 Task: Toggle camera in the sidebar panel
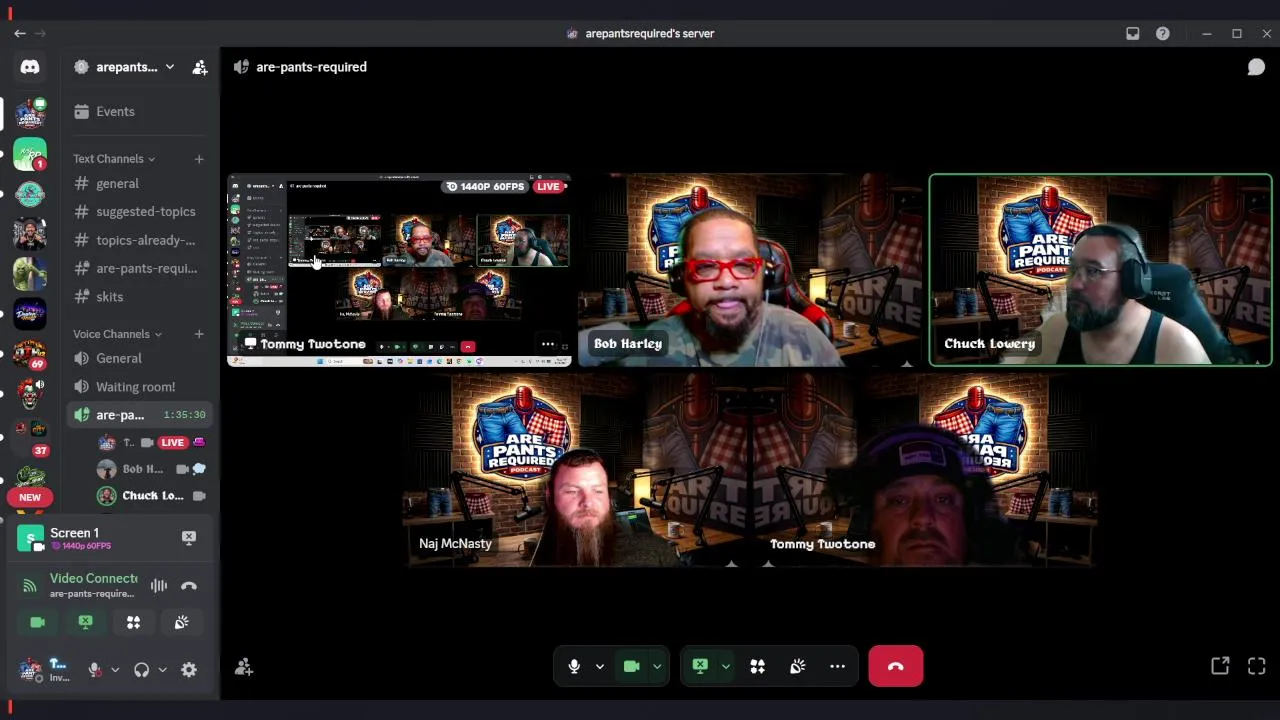click(x=37, y=622)
